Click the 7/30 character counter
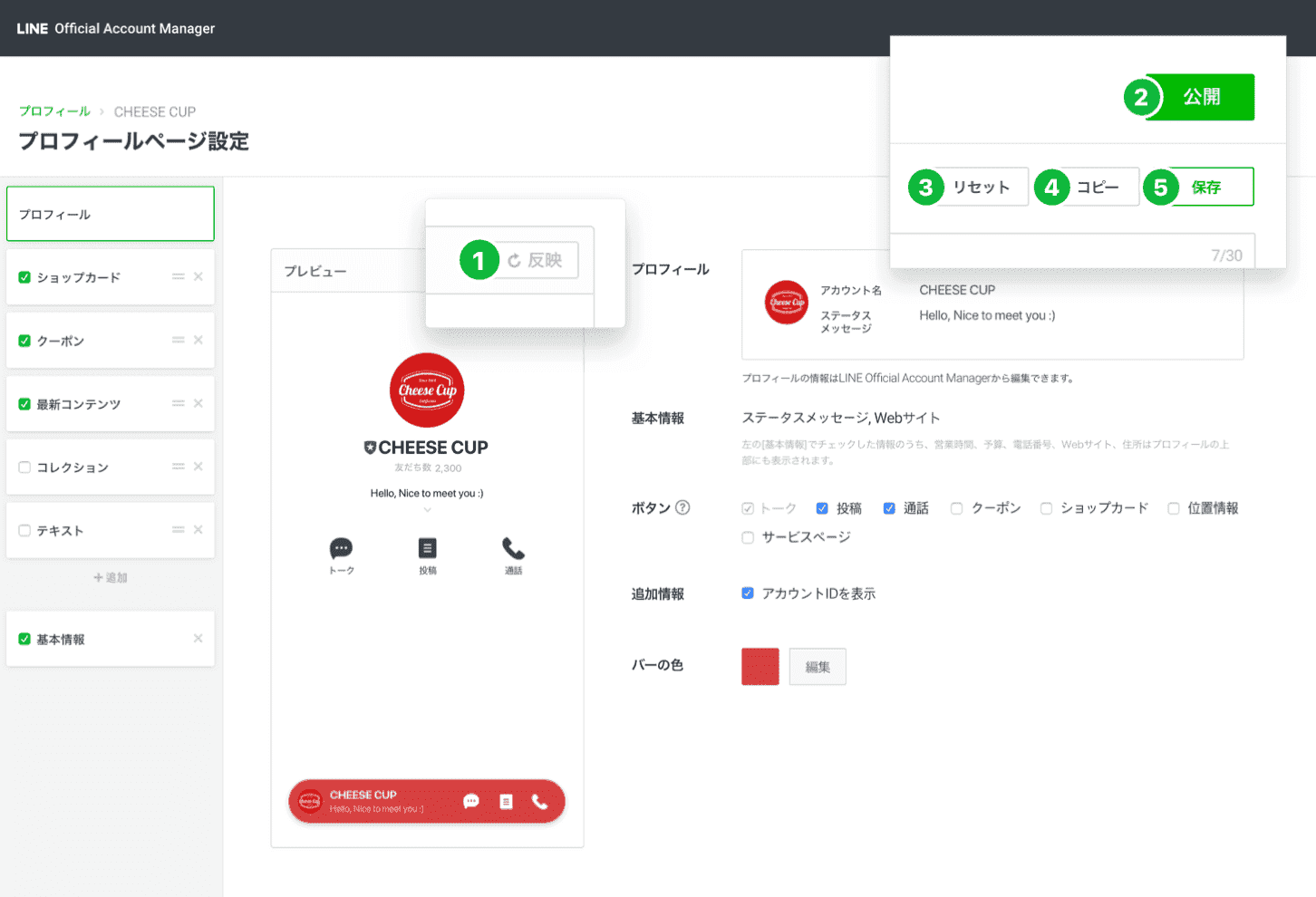The image size is (1316, 897). [1226, 256]
